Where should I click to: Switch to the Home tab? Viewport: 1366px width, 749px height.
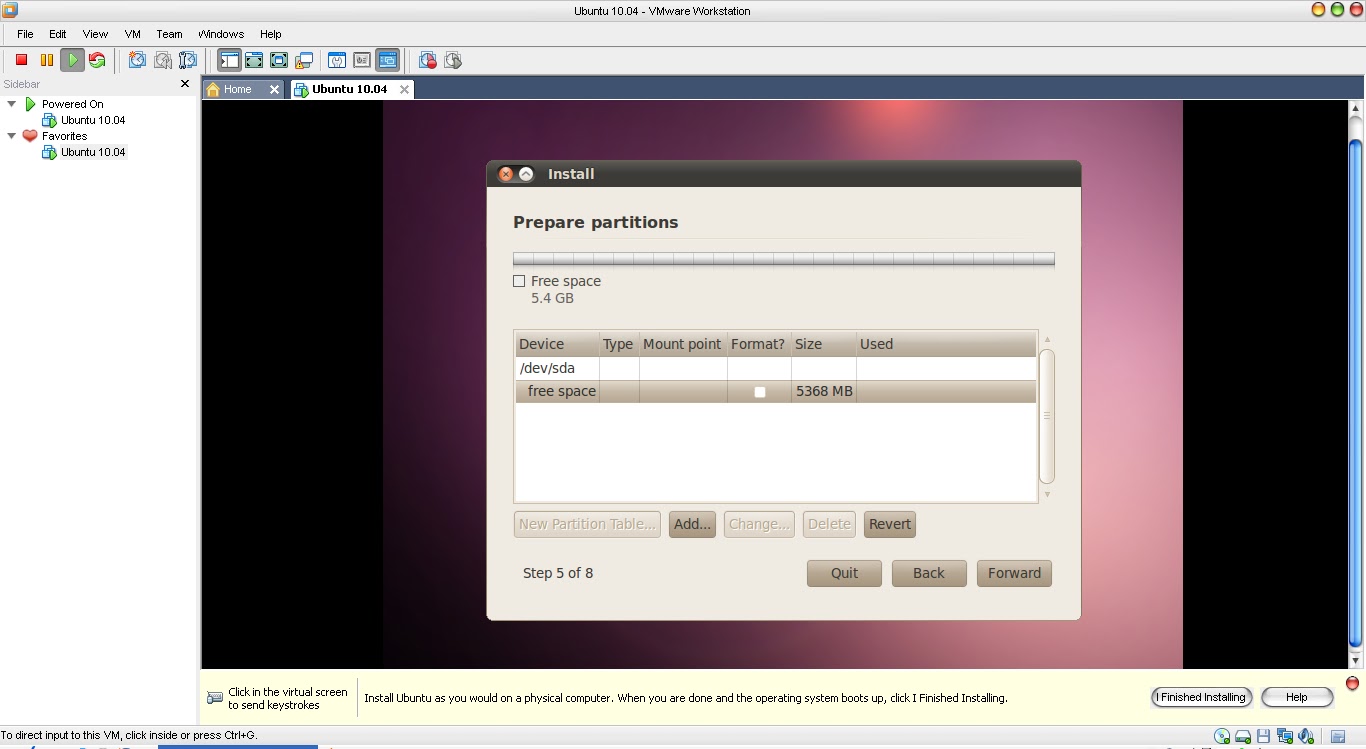tap(237, 89)
